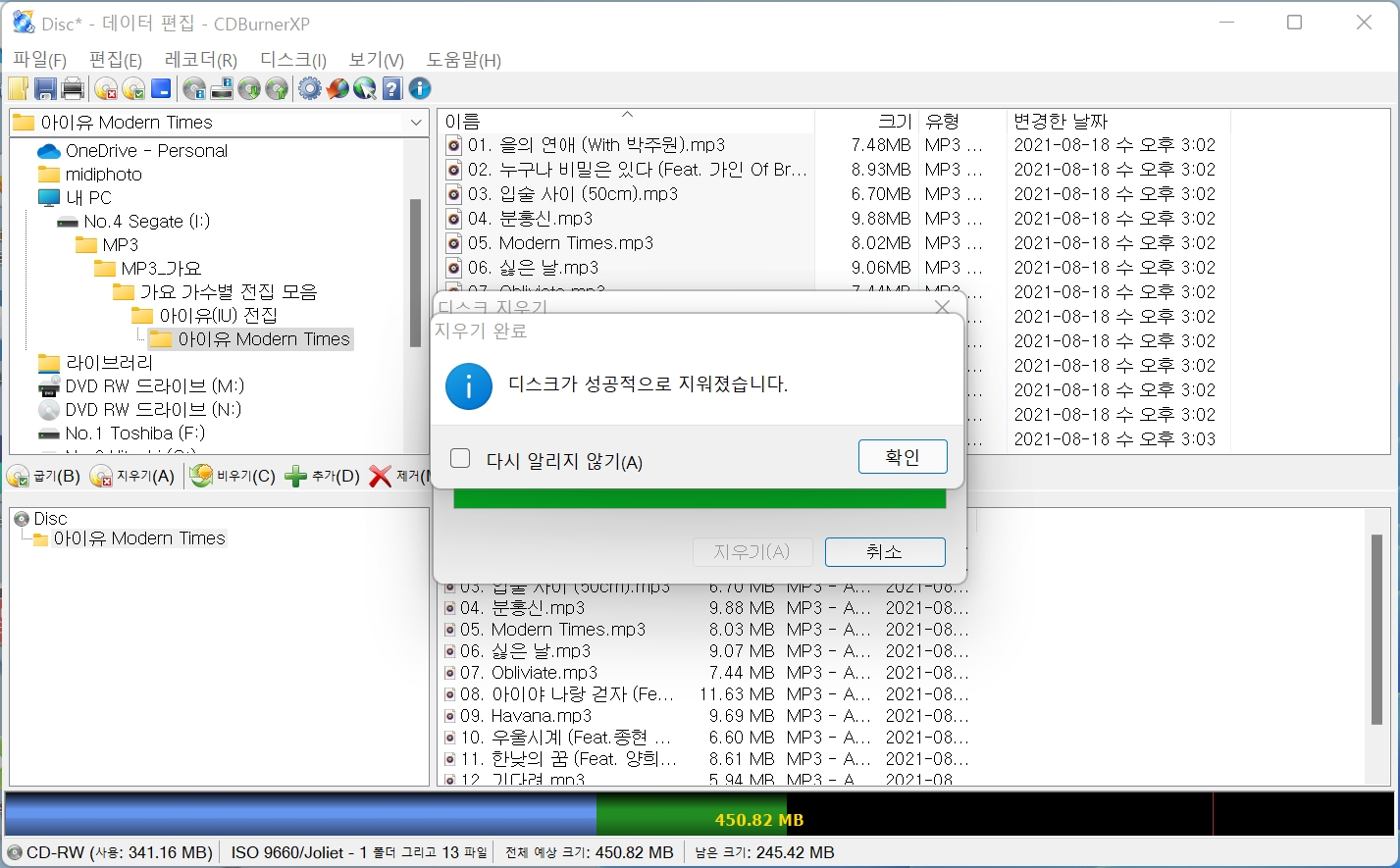Viewport: 1400px width, 868px height.
Task: Click the save floppy disk toolbar icon
Action: [45, 89]
